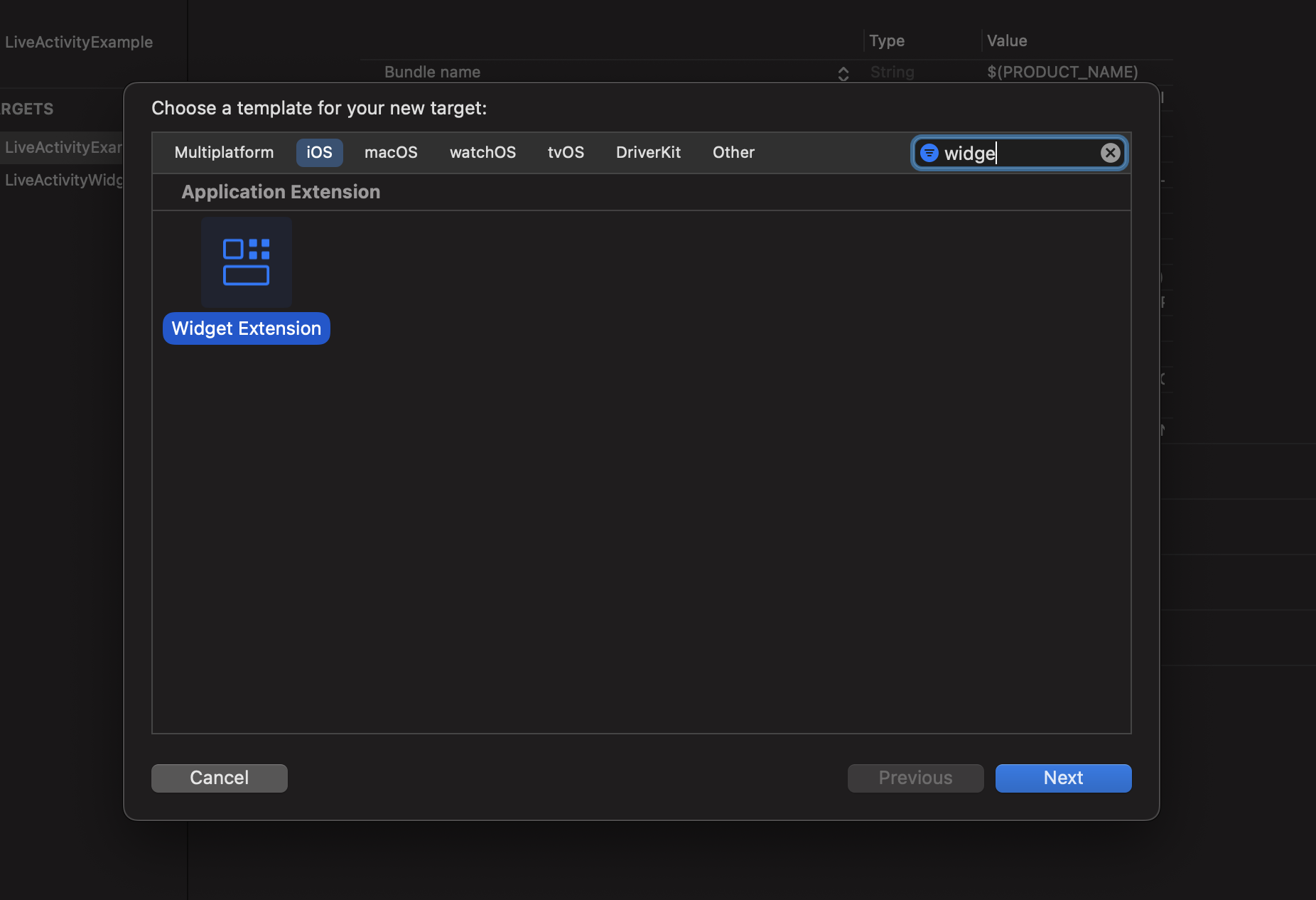
Task: Clear the template search field
Action: (x=1110, y=153)
